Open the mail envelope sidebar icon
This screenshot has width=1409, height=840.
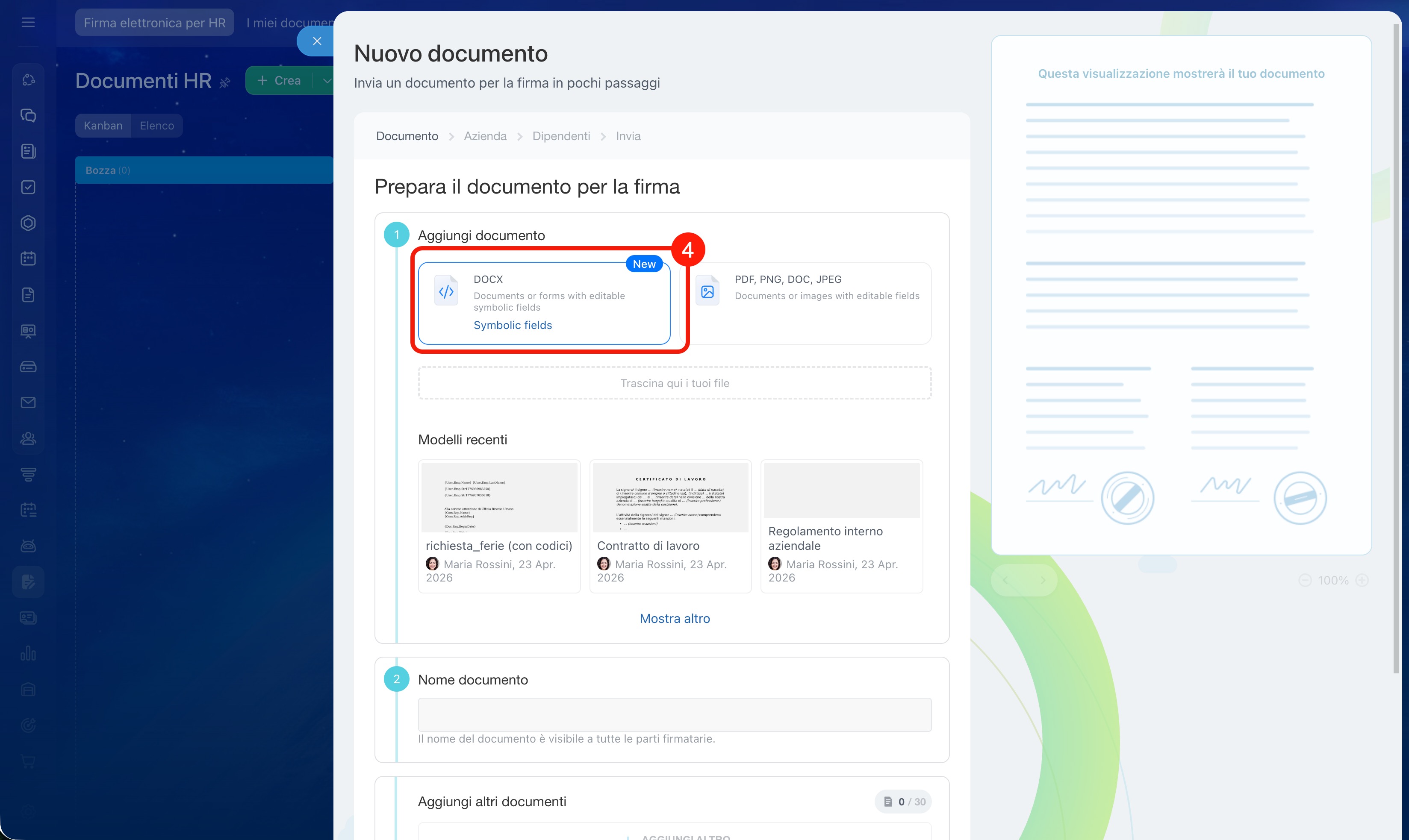pyautogui.click(x=28, y=402)
